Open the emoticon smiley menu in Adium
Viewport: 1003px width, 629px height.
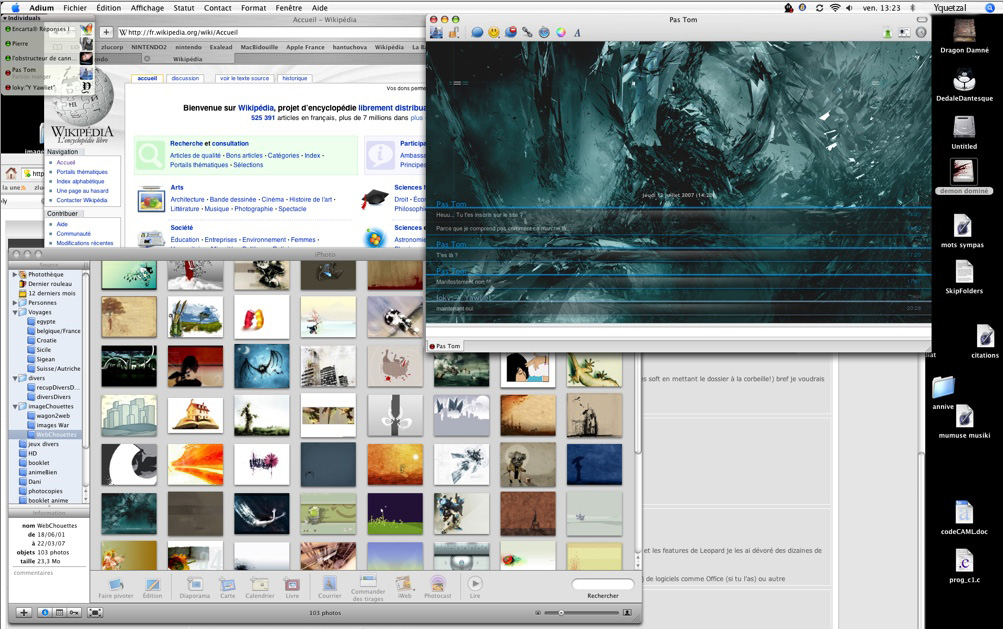[494, 32]
